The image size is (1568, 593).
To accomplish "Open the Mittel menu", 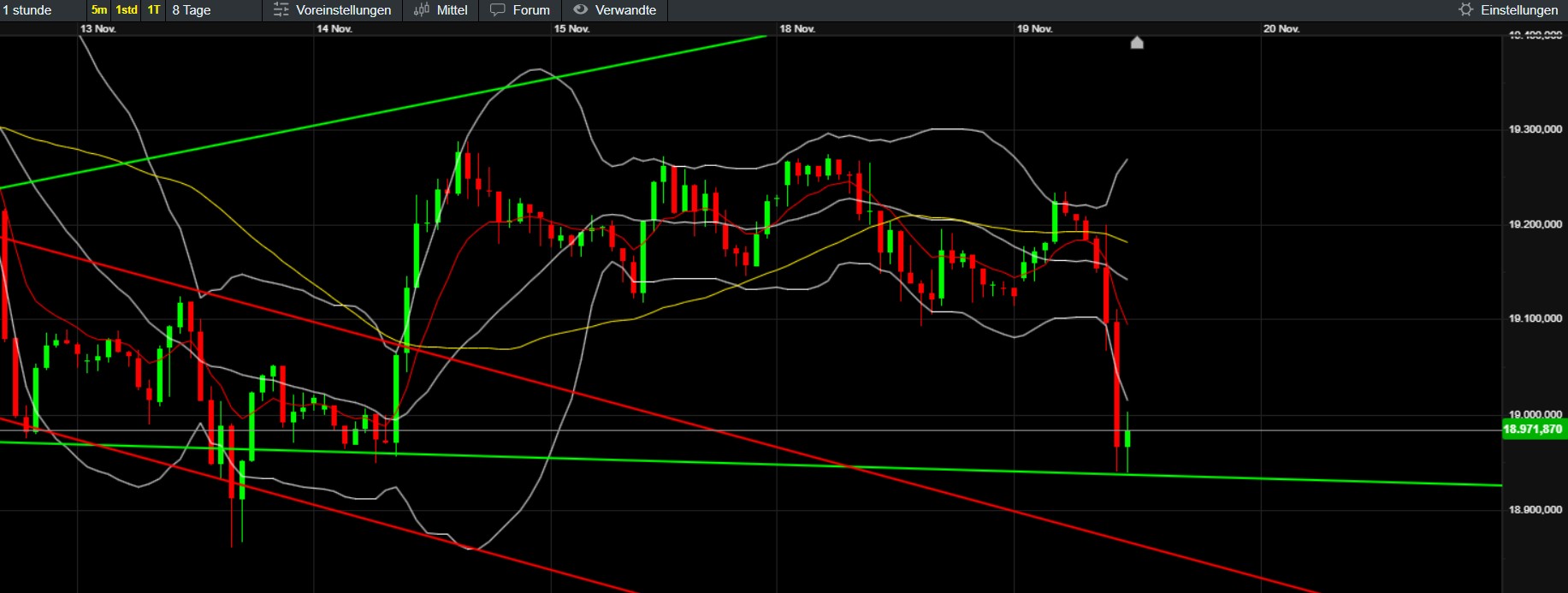I will 441,10.
